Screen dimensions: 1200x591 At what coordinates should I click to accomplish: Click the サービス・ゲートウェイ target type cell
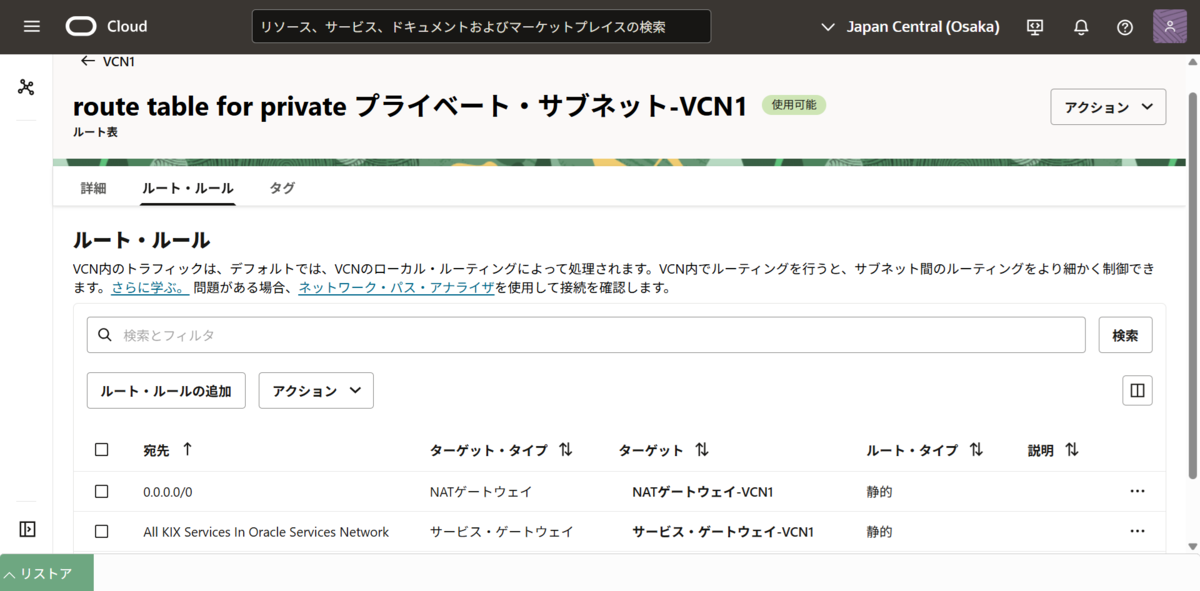502,532
